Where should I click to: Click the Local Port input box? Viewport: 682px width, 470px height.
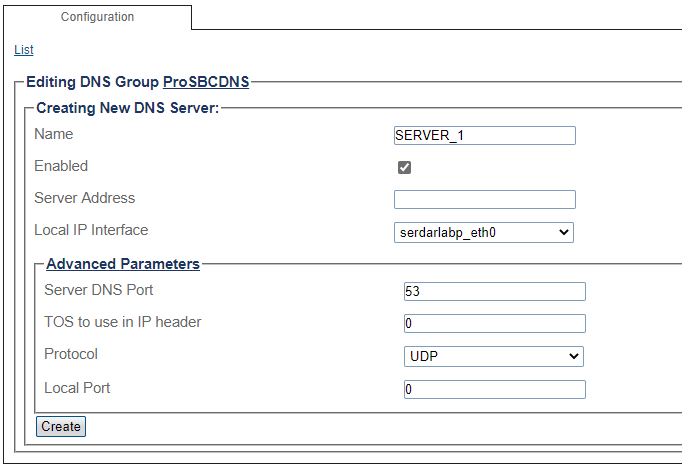coord(494,389)
